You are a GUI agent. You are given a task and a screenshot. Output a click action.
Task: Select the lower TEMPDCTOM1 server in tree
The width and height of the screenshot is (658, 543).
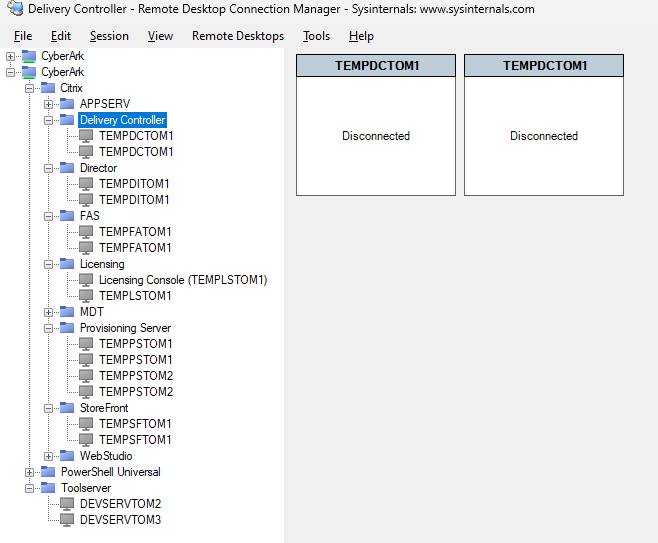(136, 152)
